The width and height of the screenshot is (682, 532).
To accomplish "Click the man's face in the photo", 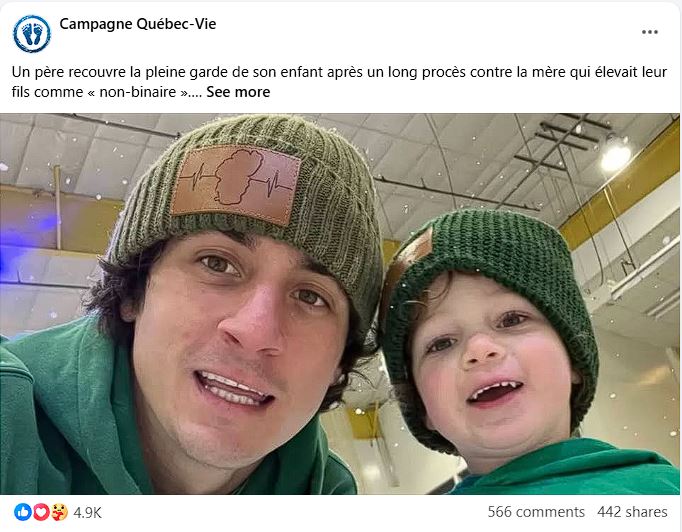I will [244, 348].
